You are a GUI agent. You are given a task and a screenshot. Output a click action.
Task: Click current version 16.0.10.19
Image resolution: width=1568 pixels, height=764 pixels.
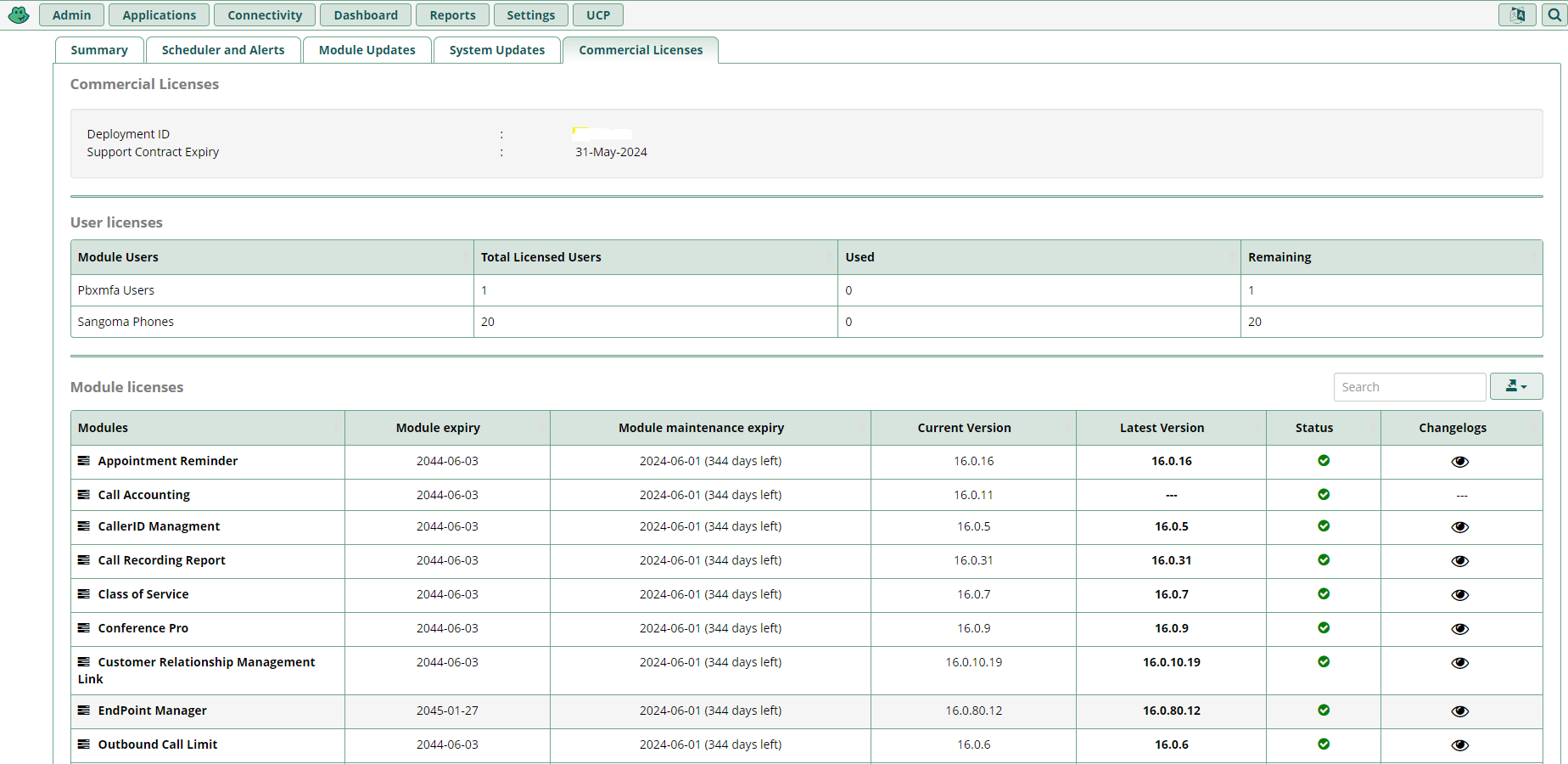click(973, 662)
